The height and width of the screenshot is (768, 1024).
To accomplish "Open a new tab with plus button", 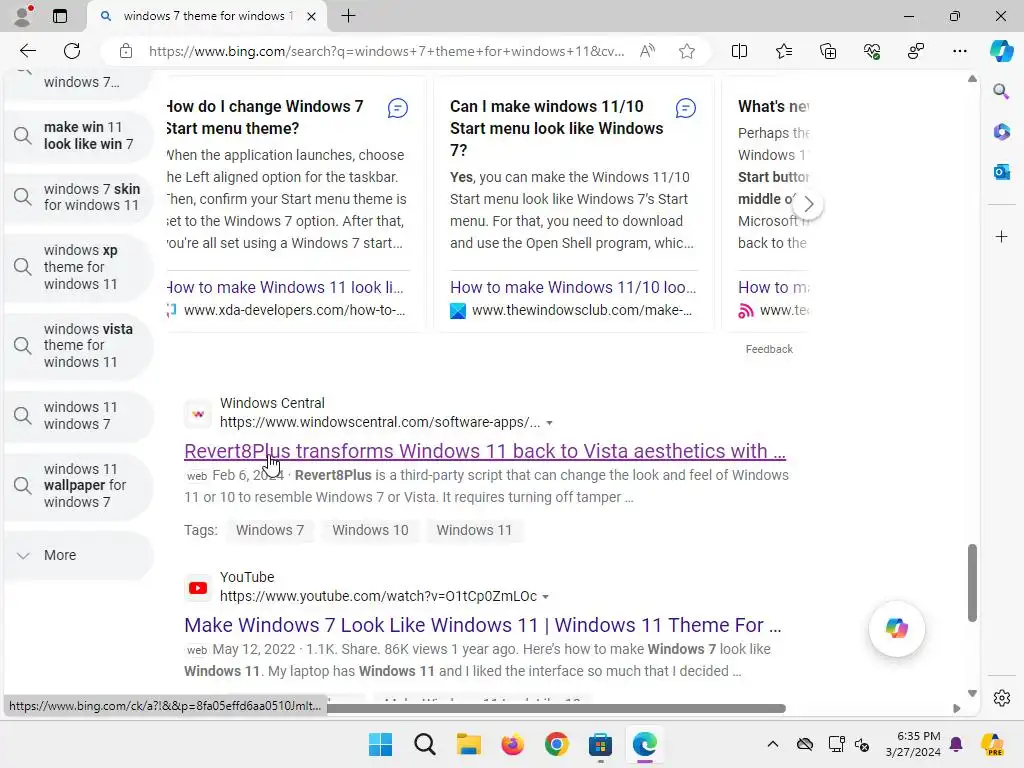I will pos(349,16).
